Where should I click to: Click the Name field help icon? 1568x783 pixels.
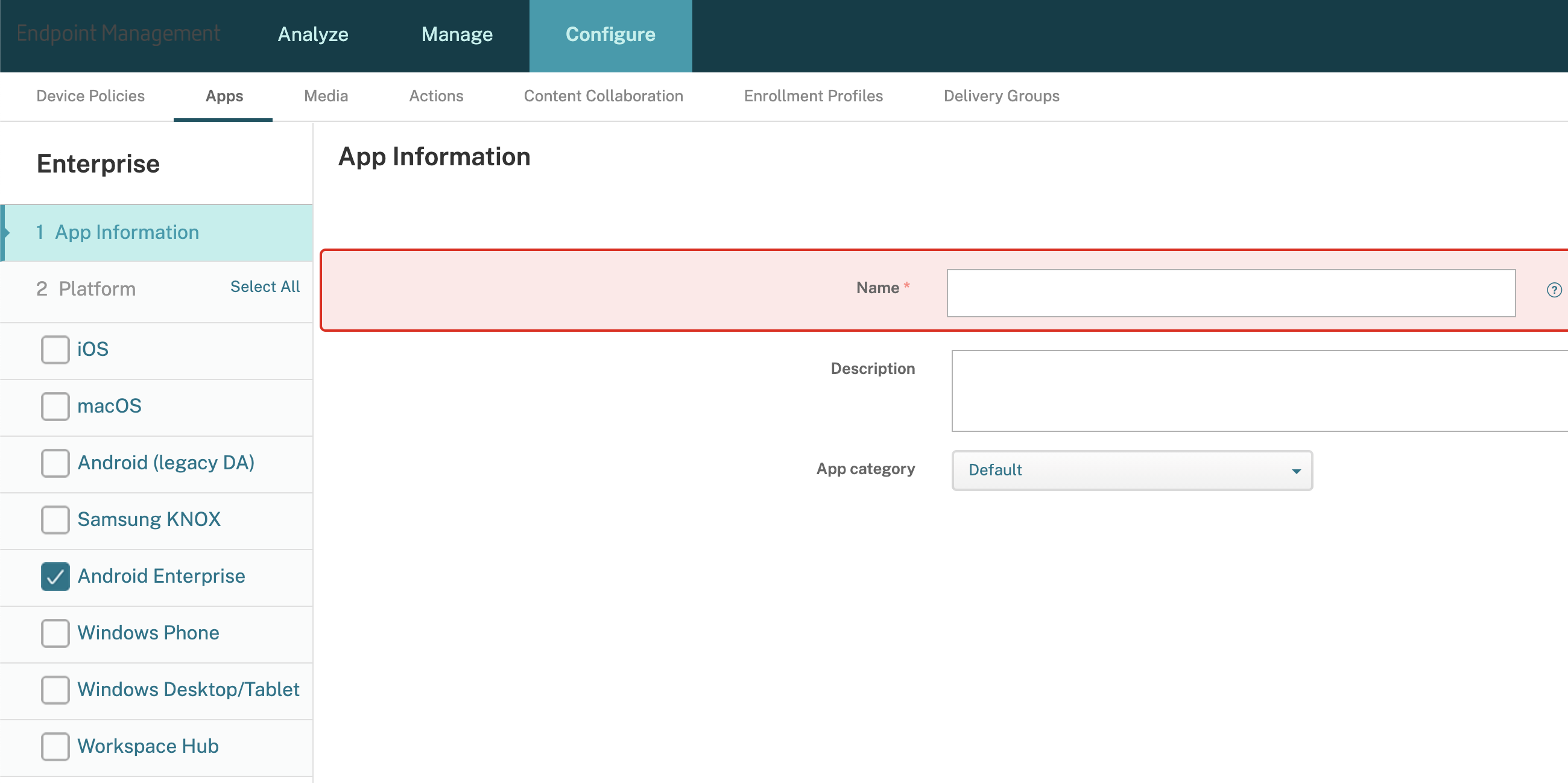[x=1554, y=290]
